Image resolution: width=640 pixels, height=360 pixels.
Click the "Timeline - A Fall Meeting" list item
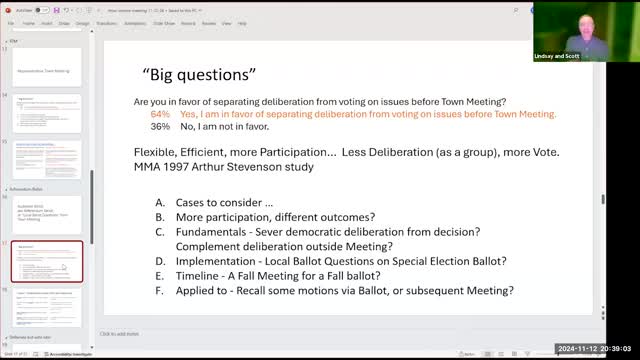pyautogui.click(x=278, y=276)
